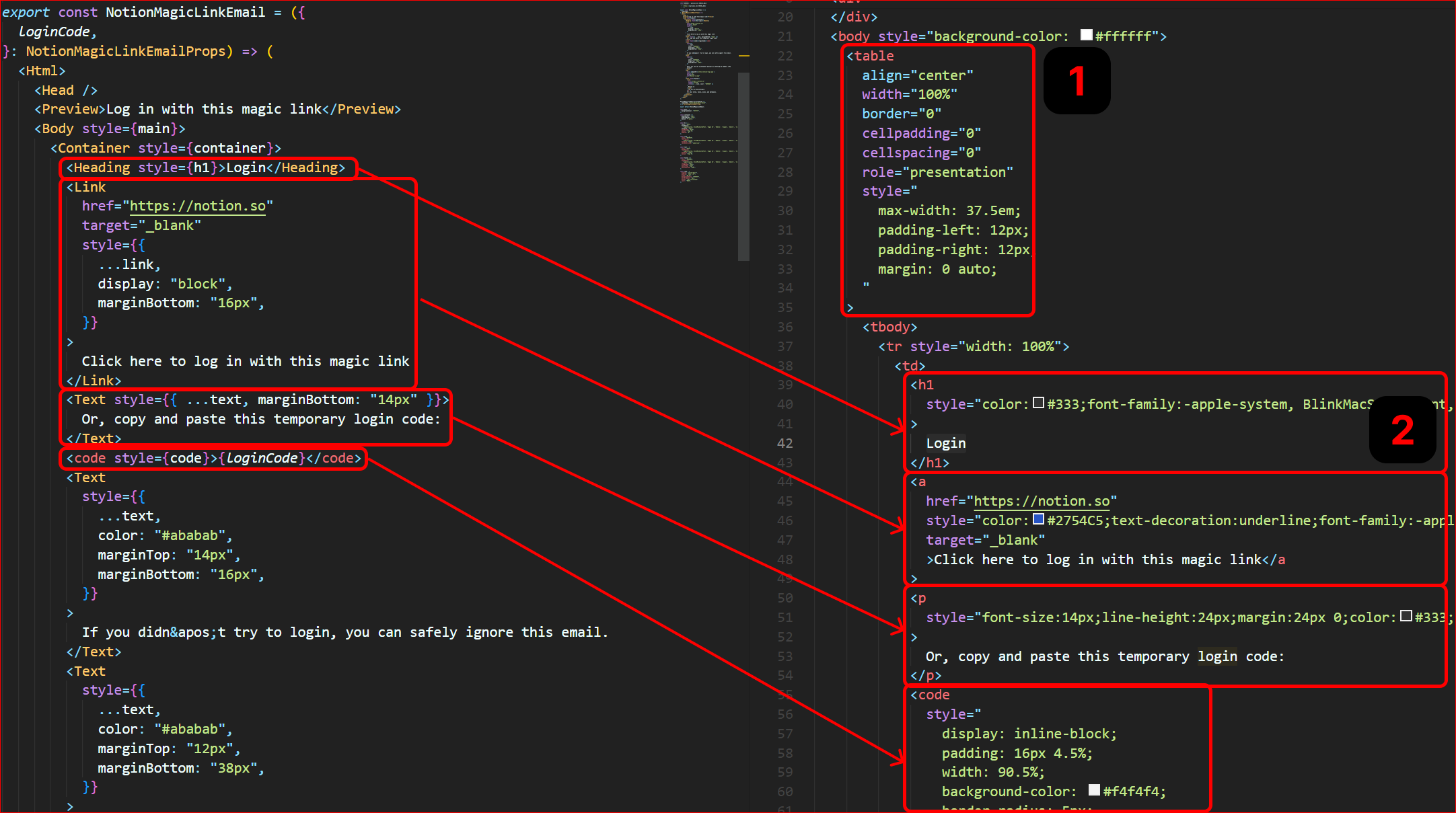Click the NotionMagicLinkEmail const name
This screenshot has height=813, width=1456.
[x=185, y=12]
